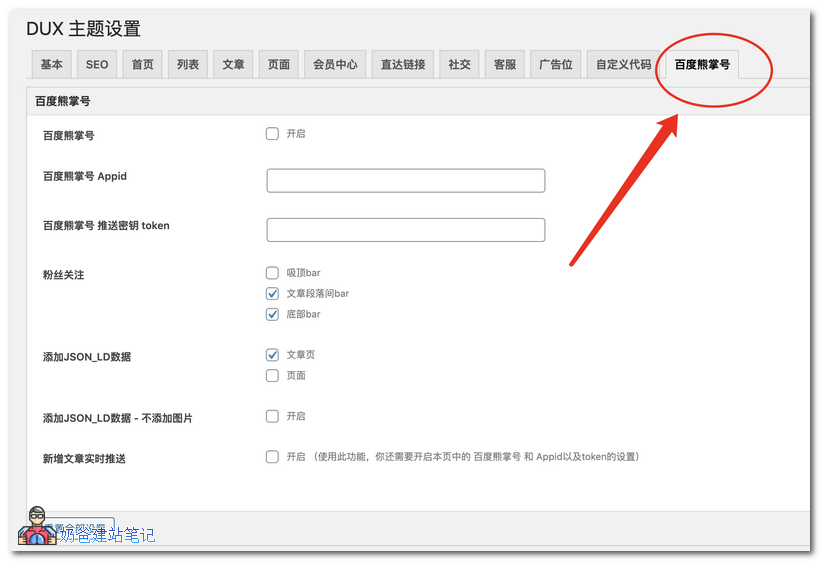
Task: Click the 百度熊掌号 section header
Action: tap(63, 101)
